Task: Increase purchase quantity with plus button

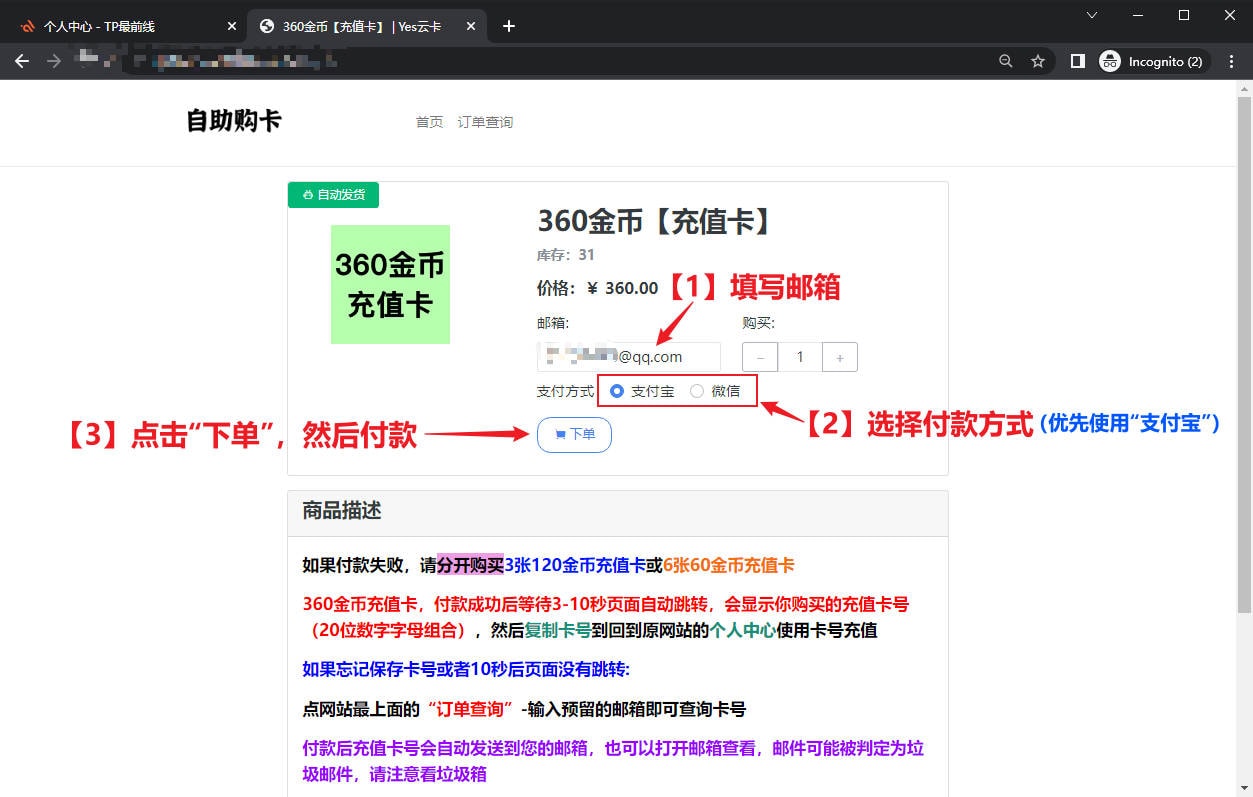Action: pos(839,357)
